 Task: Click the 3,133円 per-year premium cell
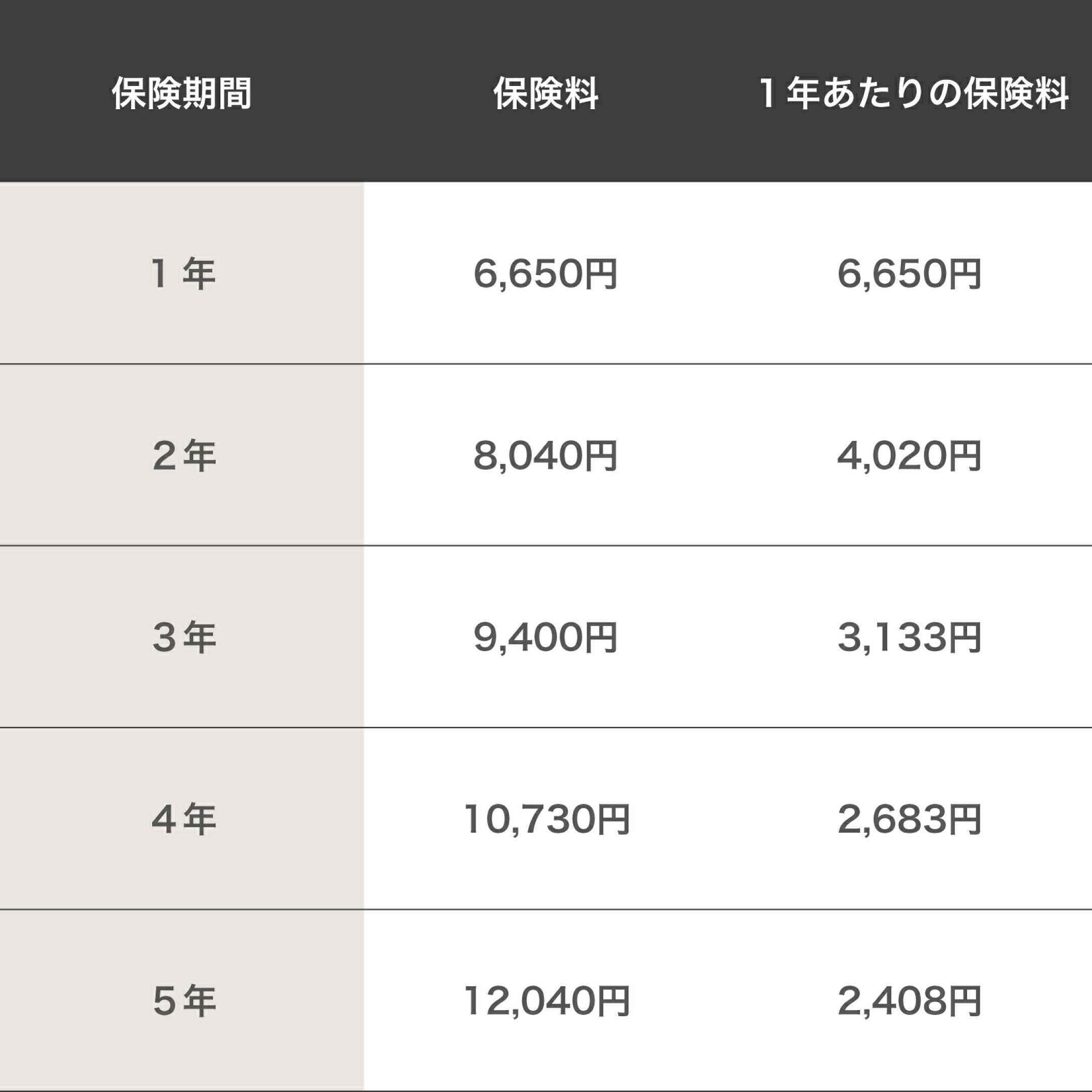[x=909, y=637]
